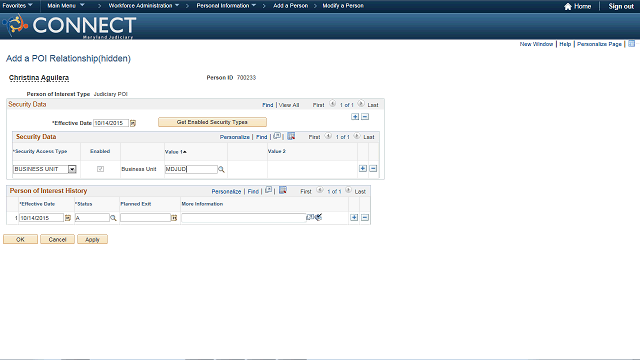This screenshot has width=640, height=360.
Task: Delete the outer Security Data row
Action: (x=365, y=117)
